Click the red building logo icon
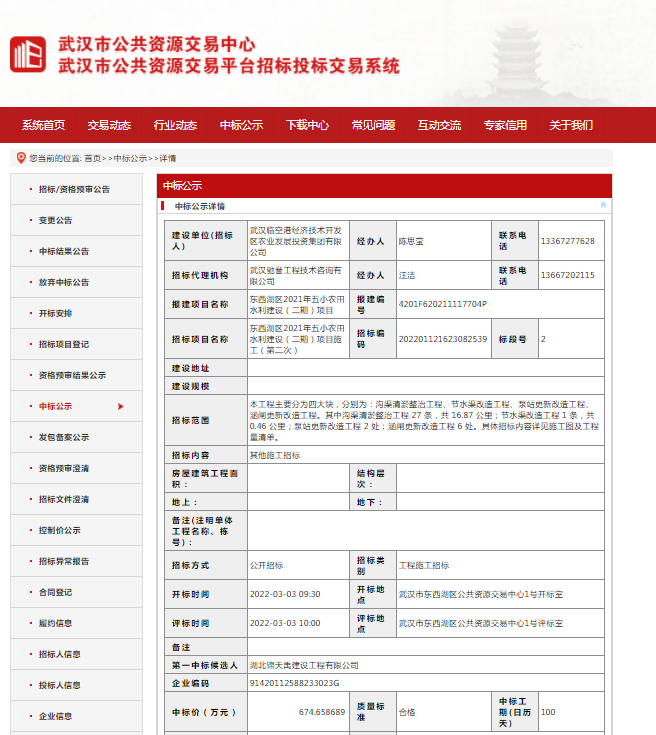Image resolution: width=656 pixels, height=735 pixels. [x=28, y=55]
